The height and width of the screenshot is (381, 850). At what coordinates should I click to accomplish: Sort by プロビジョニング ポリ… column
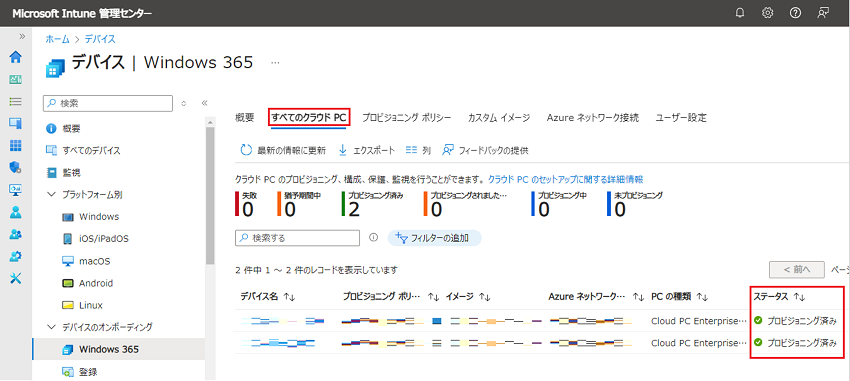pos(390,296)
